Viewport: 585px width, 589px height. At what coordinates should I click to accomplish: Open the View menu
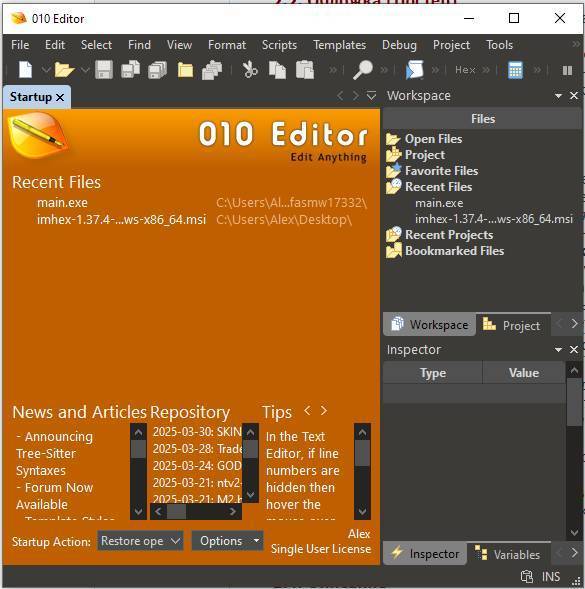(x=179, y=45)
